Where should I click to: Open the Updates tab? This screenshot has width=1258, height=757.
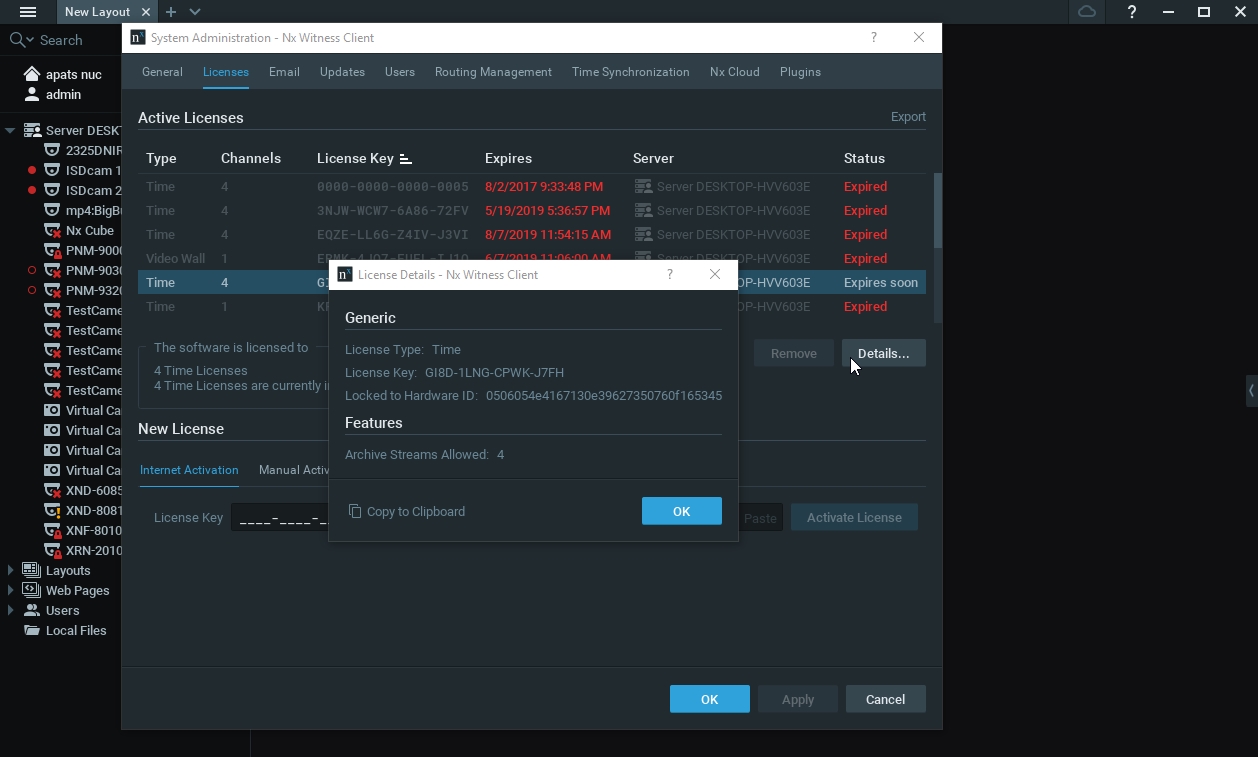pos(342,72)
